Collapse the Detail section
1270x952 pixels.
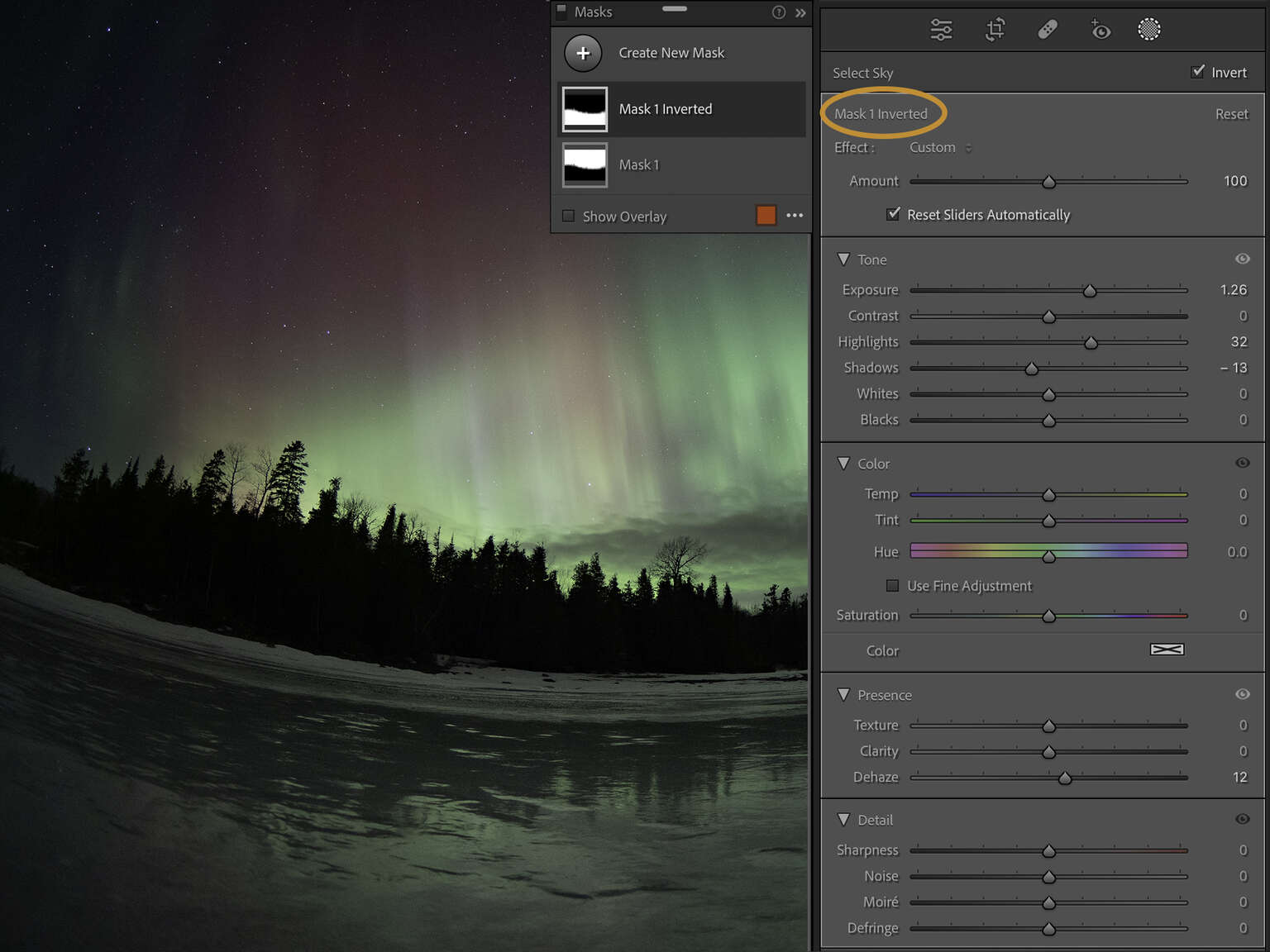point(843,819)
